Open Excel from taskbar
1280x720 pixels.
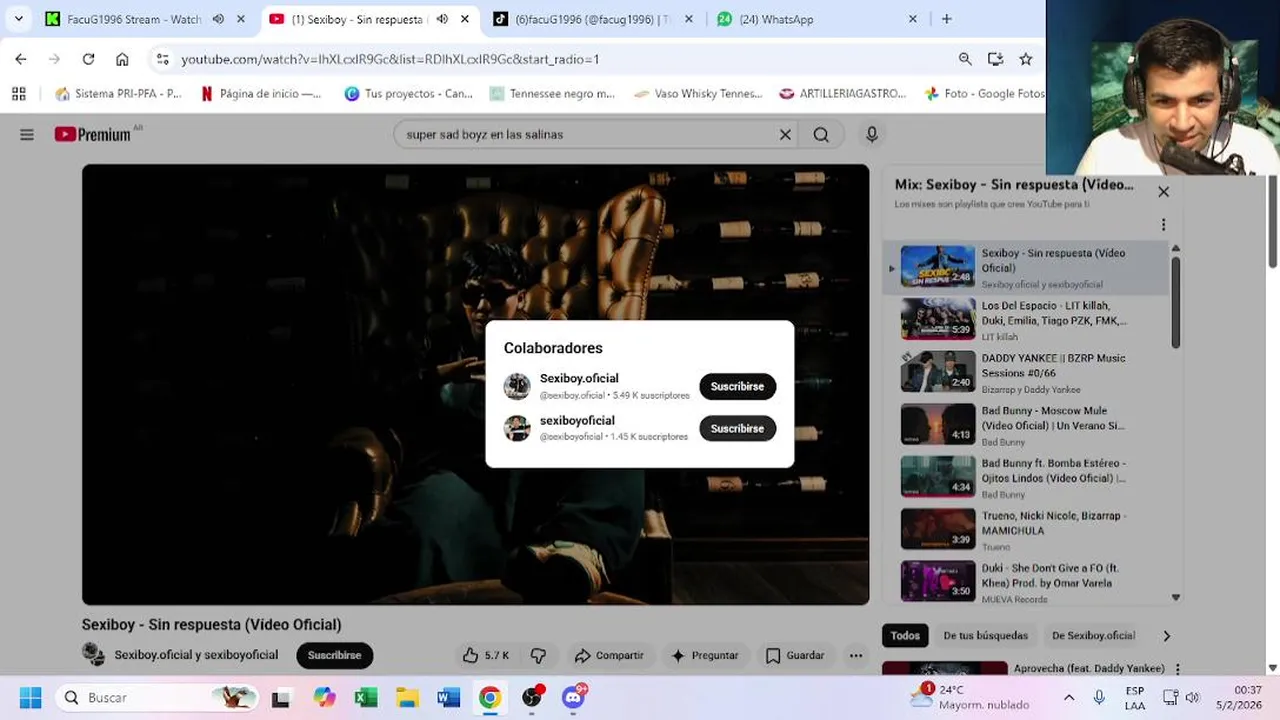click(366, 697)
